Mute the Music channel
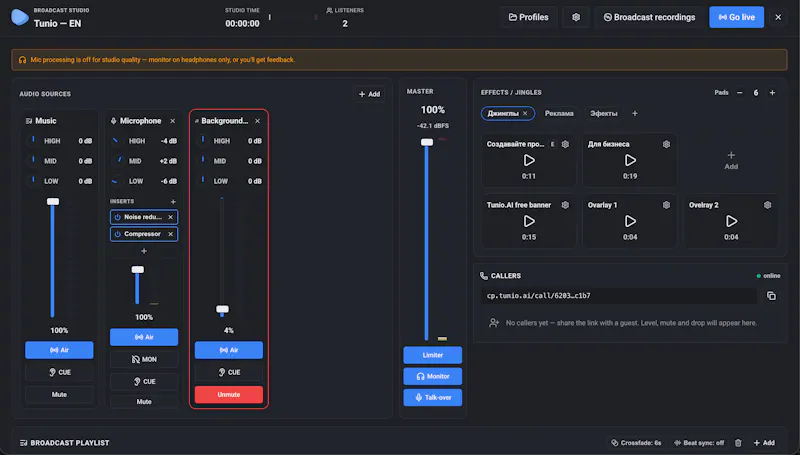Viewport: 800px width, 455px height. 59,394
